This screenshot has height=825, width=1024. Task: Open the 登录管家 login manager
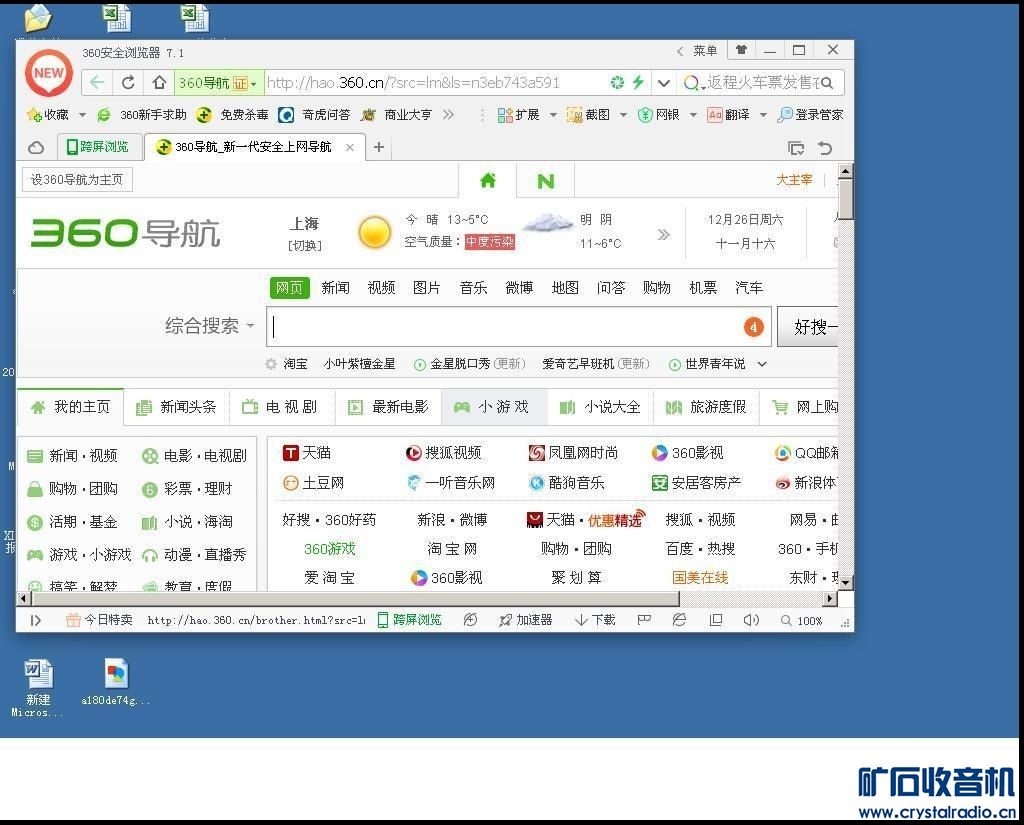coord(810,115)
